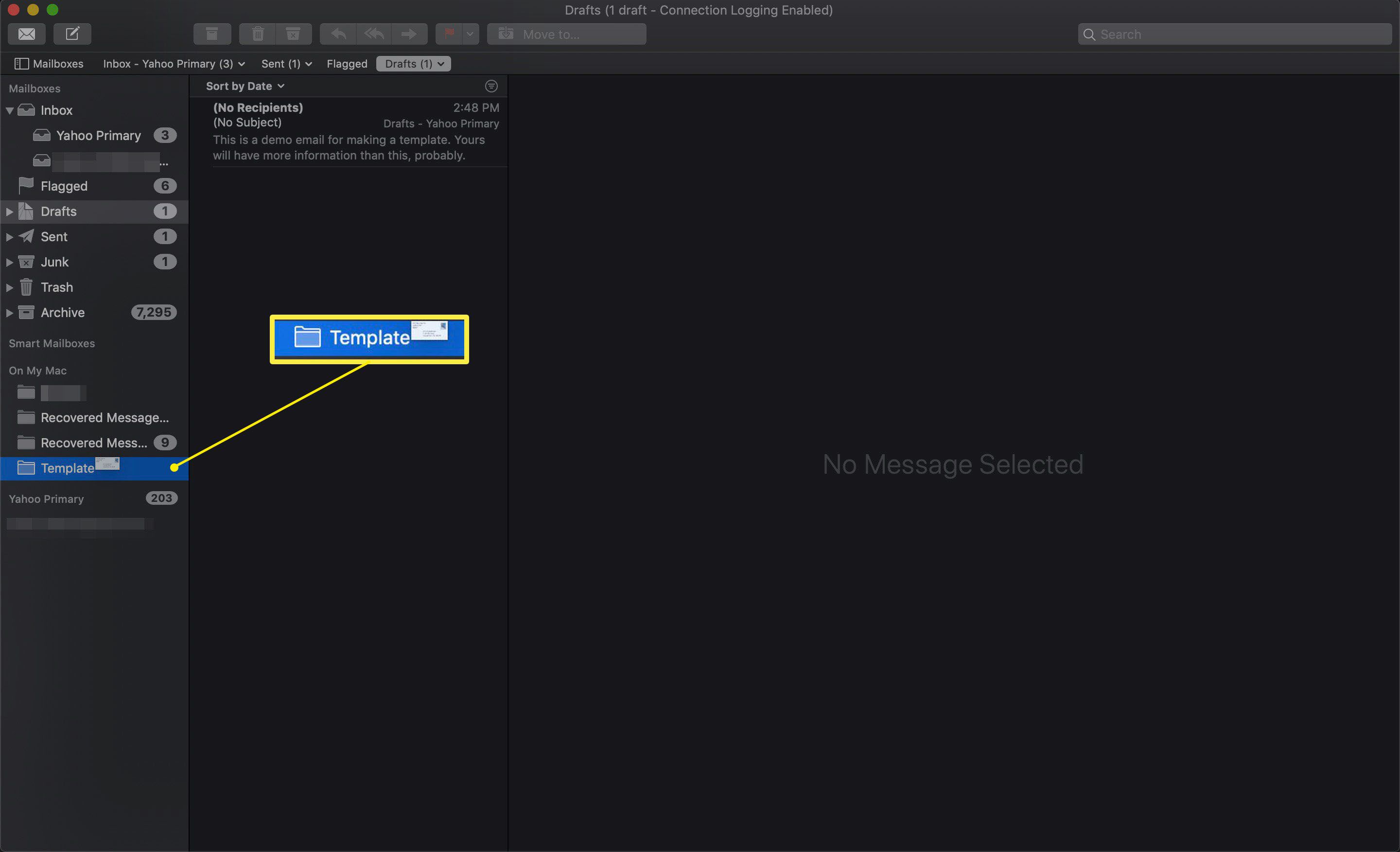
Task: Click the Template mailbox folder
Action: click(66, 467)
